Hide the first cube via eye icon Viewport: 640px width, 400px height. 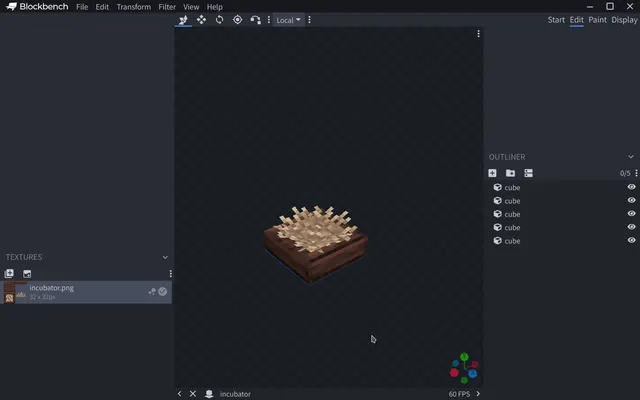pos(631,187)
